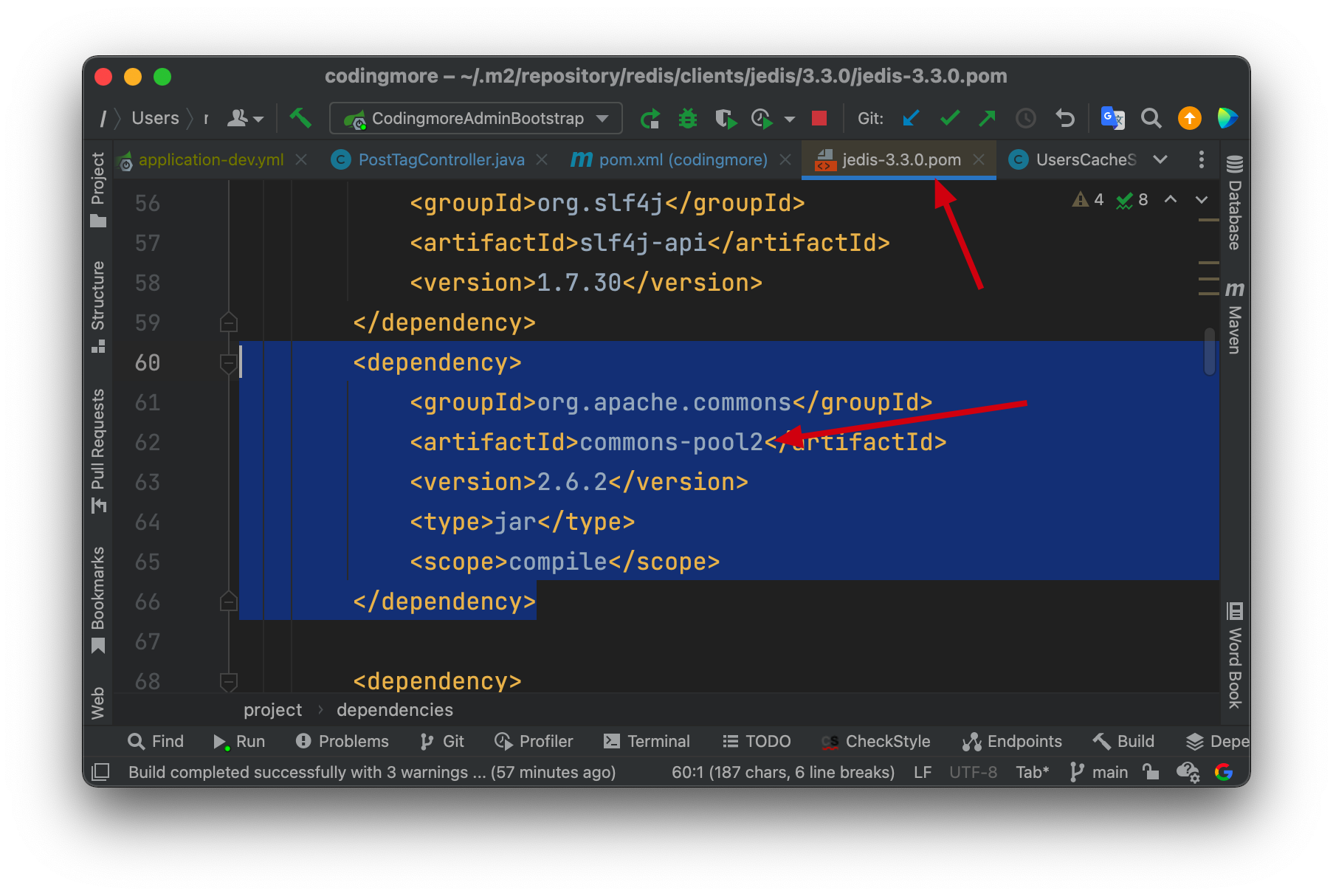Toggle read-only lock icon in status bar
The width and height of the screenshot is (1333, 896).
1150,772
